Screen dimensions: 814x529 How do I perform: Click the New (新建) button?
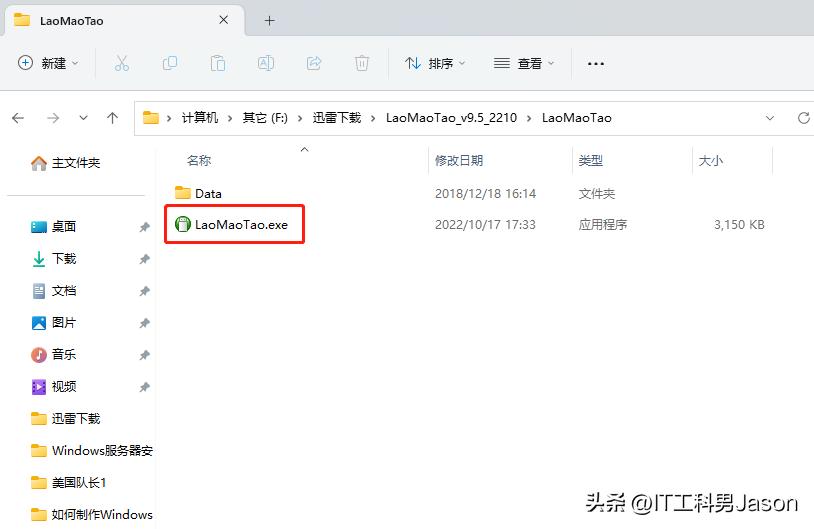coord(48,63)
